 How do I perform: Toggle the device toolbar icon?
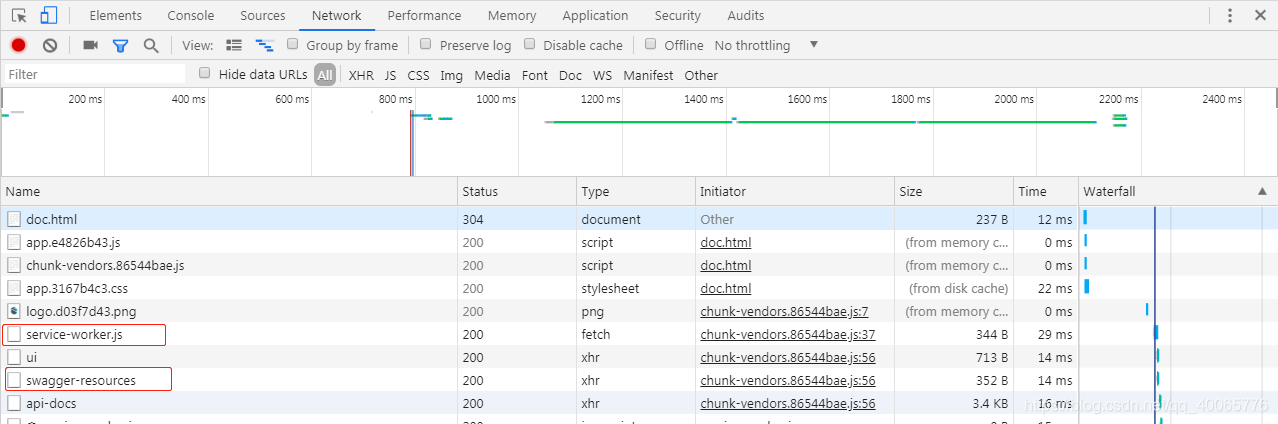pos(48,15)
